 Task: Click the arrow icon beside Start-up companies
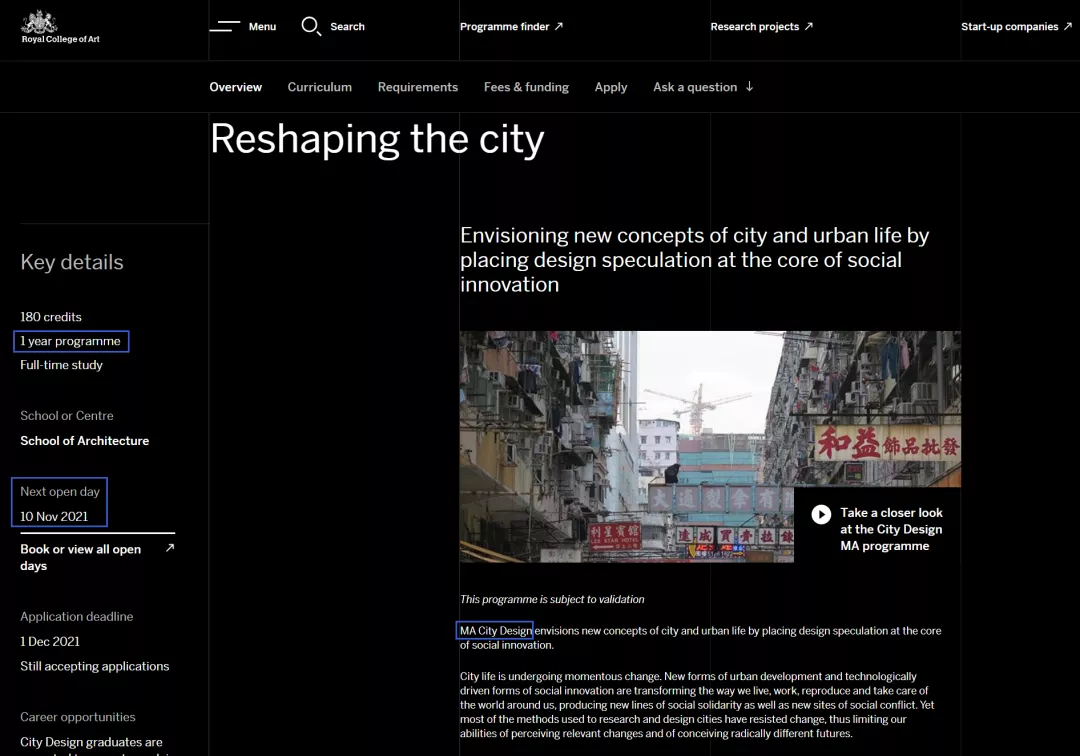1068,26
